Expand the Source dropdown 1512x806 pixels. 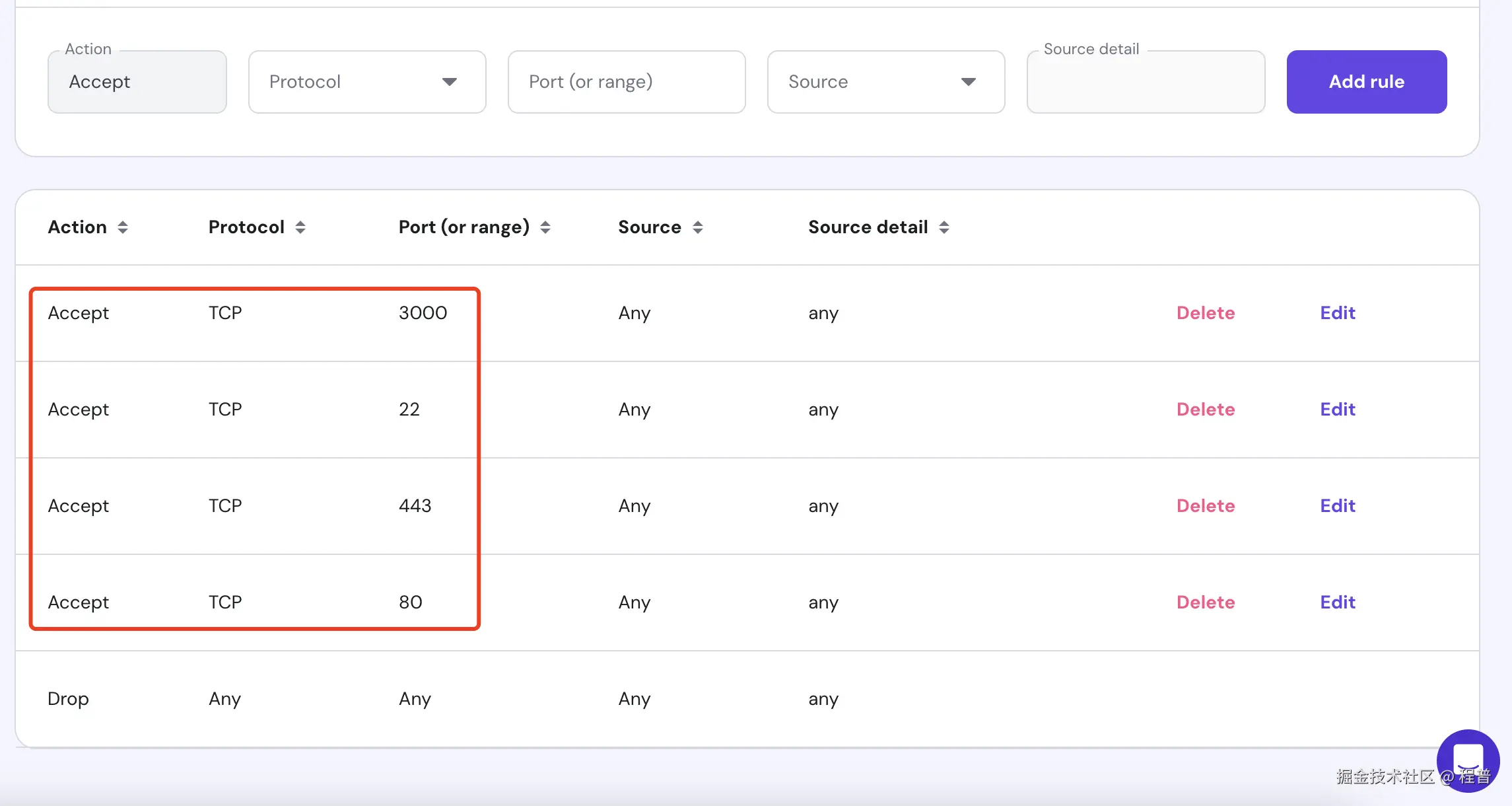[885, 82]
